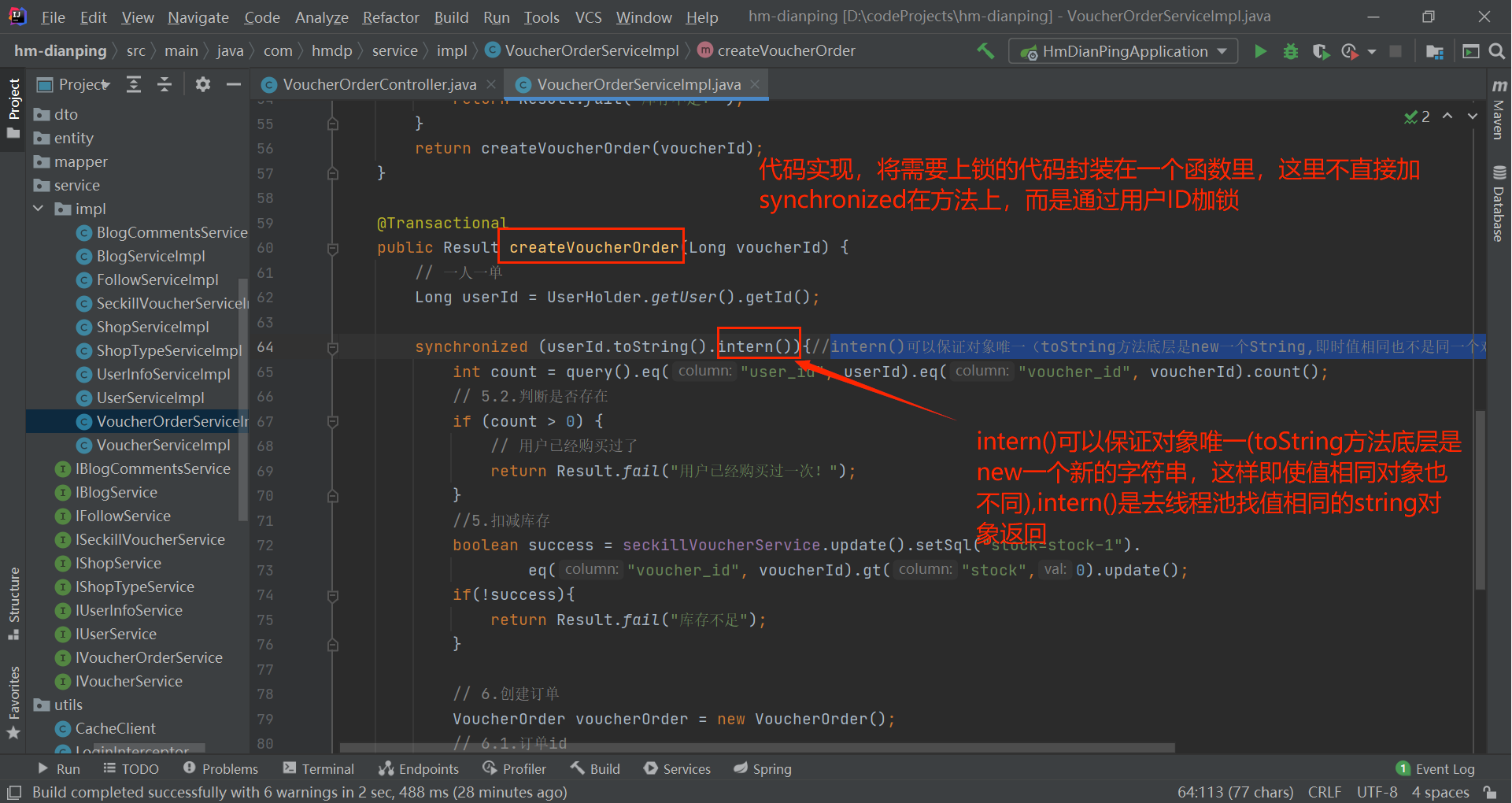This screenshot has height=803, width=1512.
Task: Open the Structure tool window
Action: (13, 603)
